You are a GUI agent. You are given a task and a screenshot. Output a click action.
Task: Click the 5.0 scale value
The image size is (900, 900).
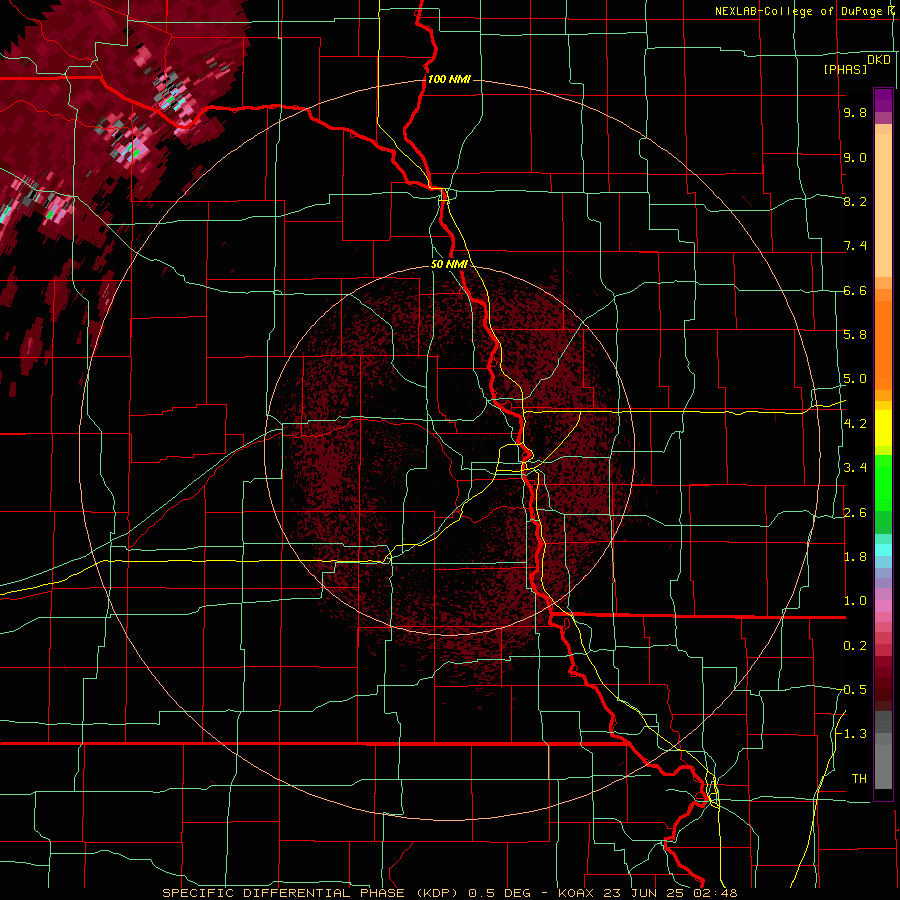point(855,379)
